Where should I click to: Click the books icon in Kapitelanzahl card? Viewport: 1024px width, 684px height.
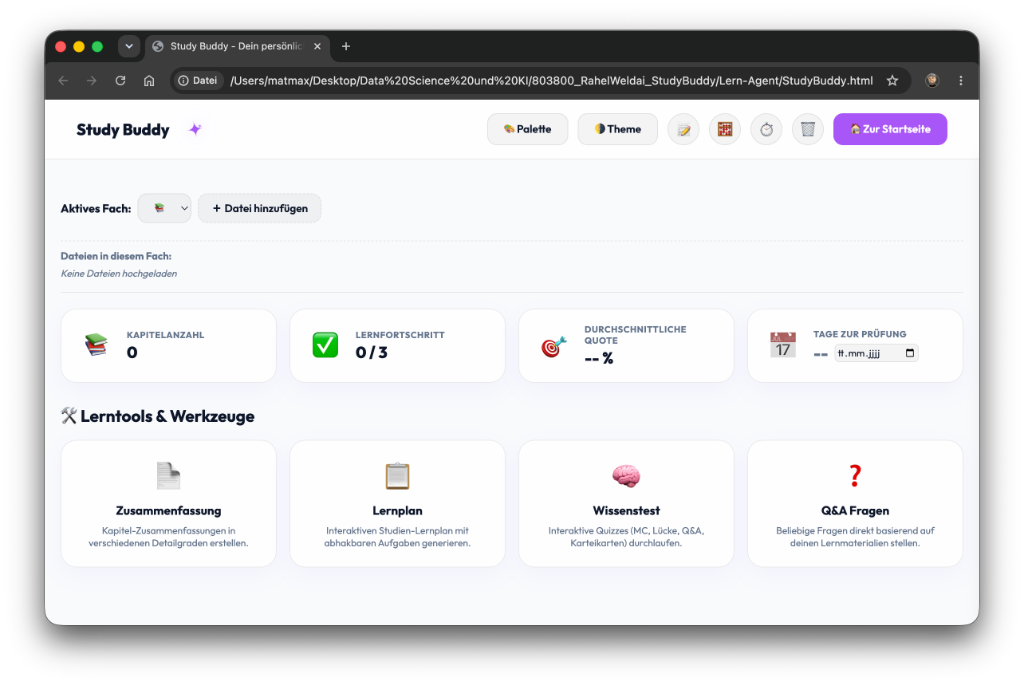coord(96,344)
